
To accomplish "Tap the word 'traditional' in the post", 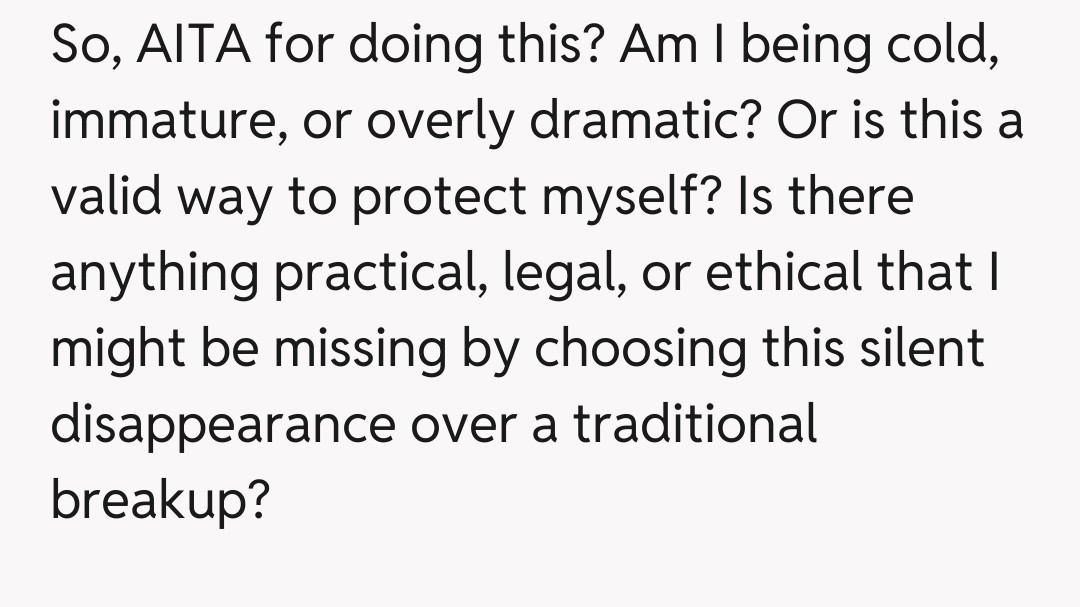I will (x=695, y=424).
